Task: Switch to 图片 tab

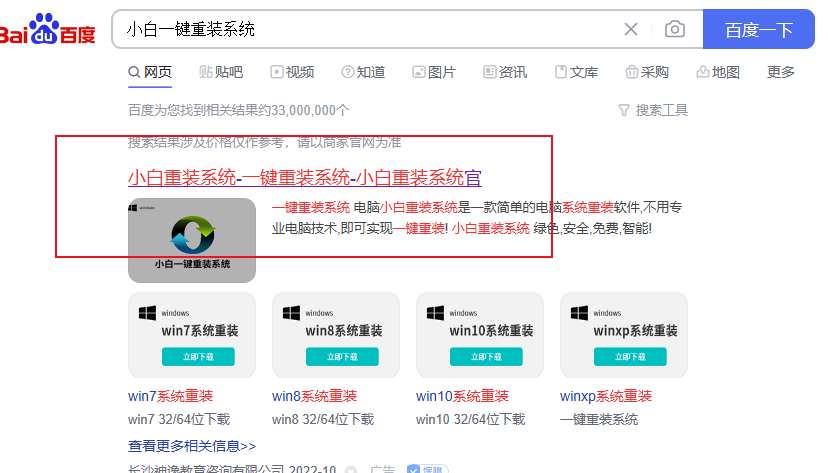Action: pos(434,72)
